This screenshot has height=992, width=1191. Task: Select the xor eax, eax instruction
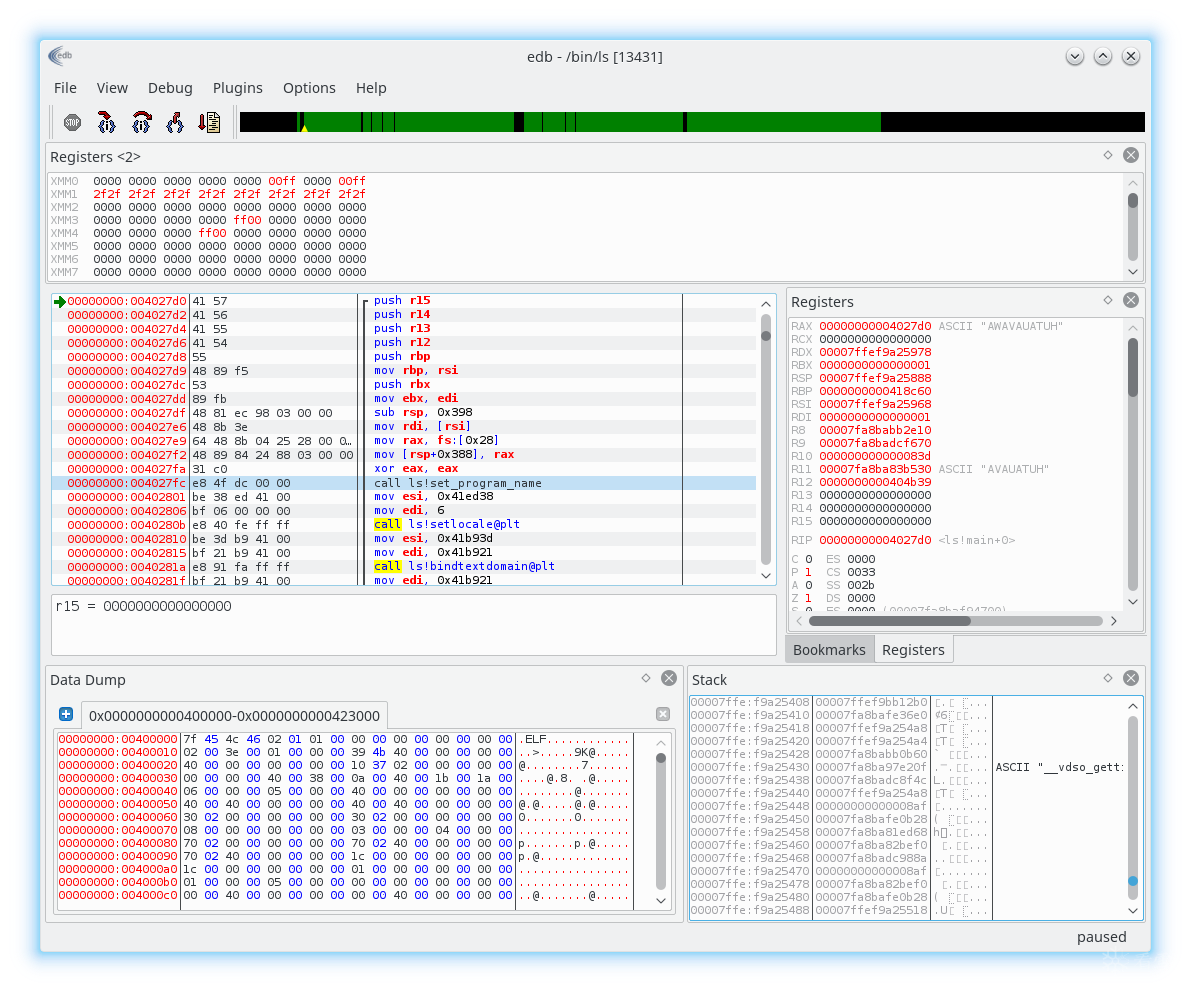coord(416,469)
